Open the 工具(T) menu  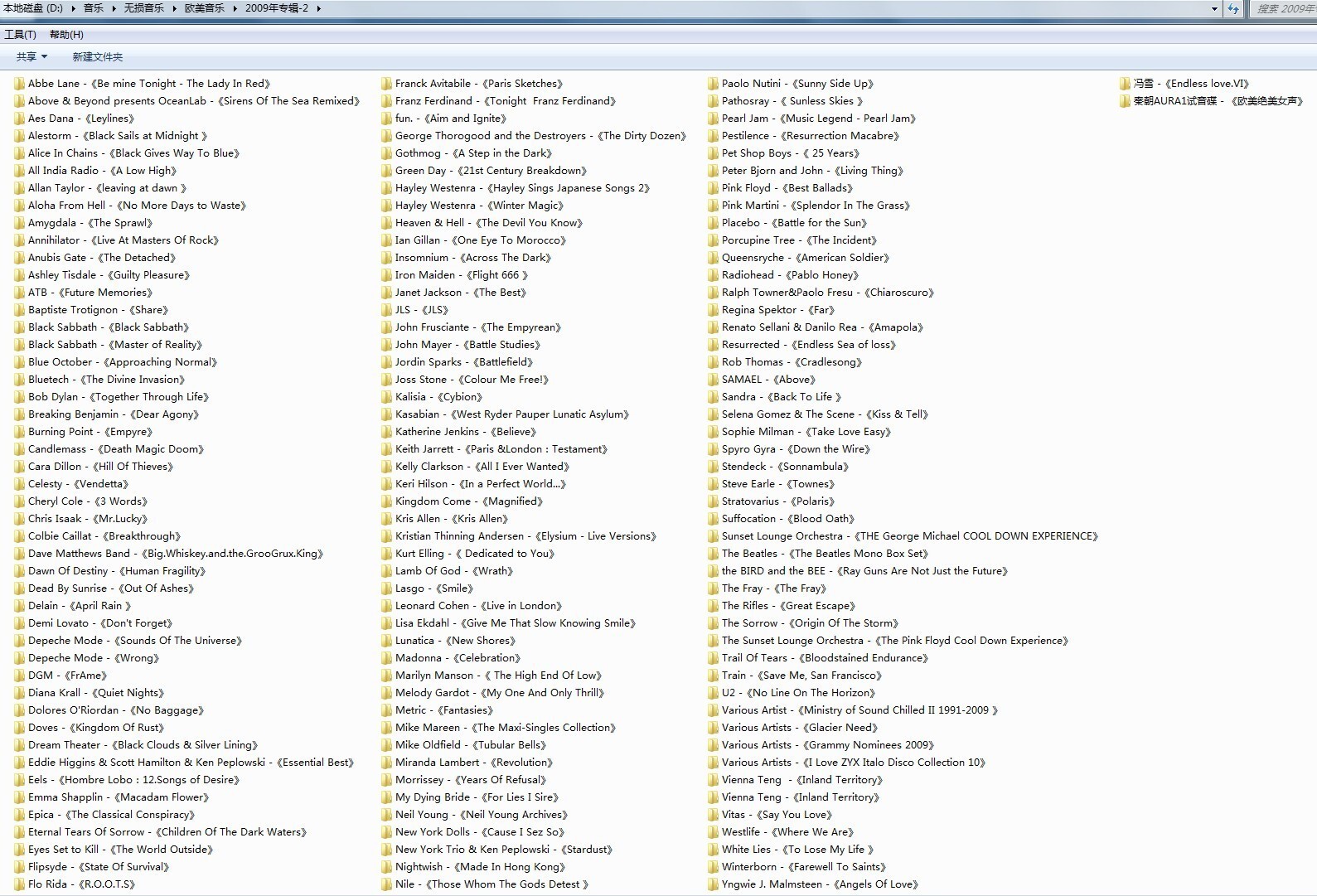[x=20, y=35]
